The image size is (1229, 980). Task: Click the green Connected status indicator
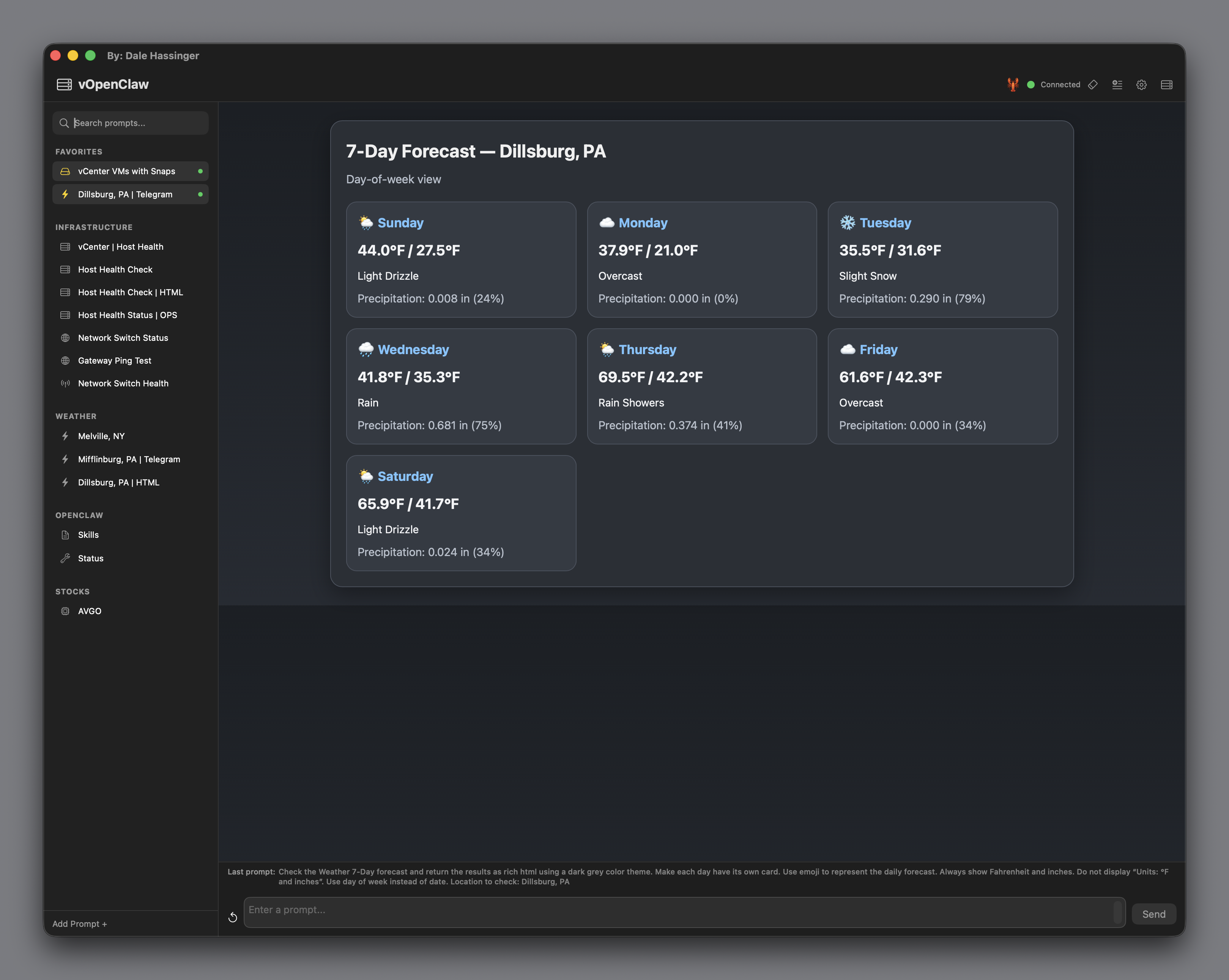click(1030, 84)
